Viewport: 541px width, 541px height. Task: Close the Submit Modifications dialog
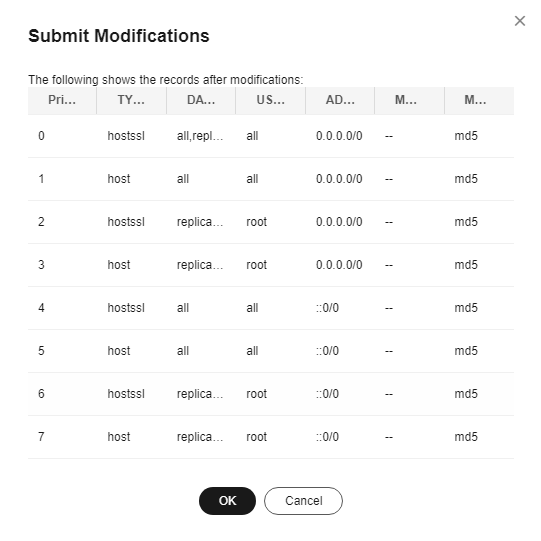coord(520,21)
